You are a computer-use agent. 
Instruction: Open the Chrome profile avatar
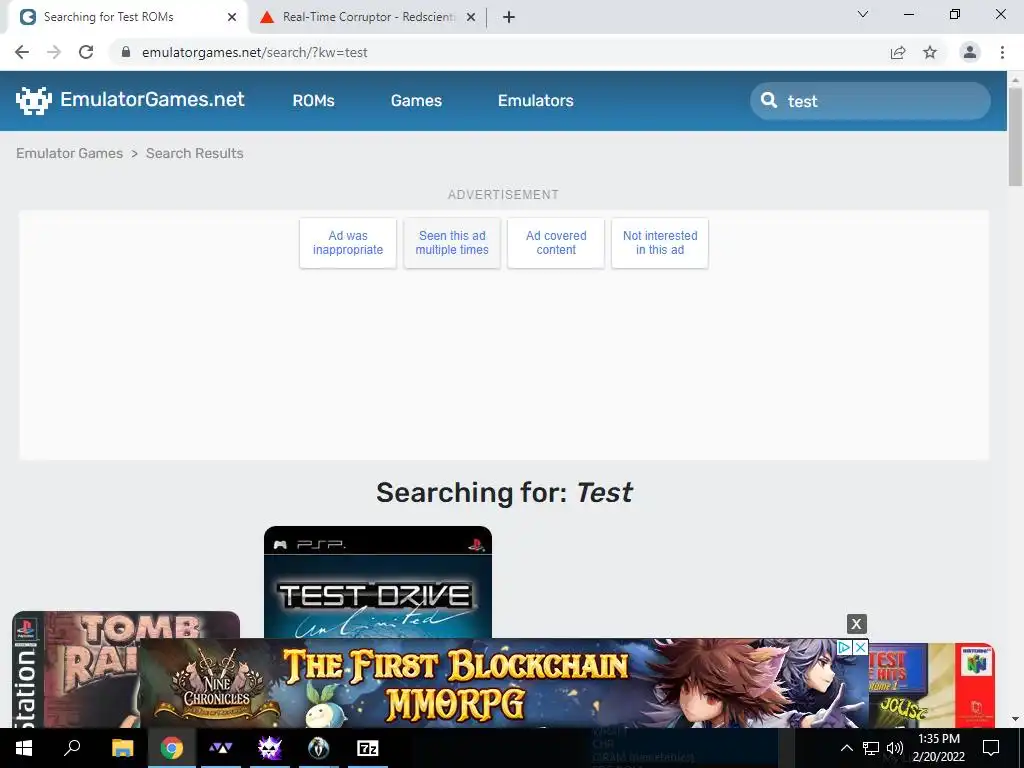coord(970,52)
